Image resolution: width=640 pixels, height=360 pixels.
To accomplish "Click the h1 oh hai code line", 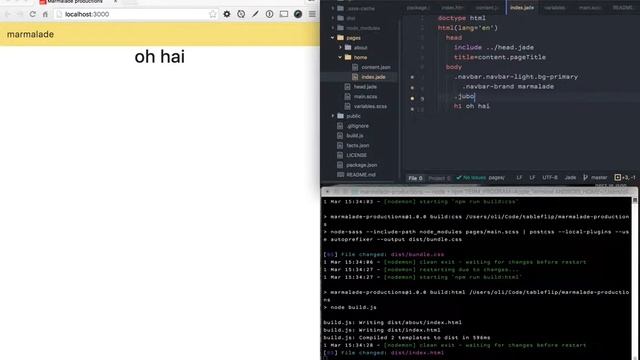I will (471, 107).
